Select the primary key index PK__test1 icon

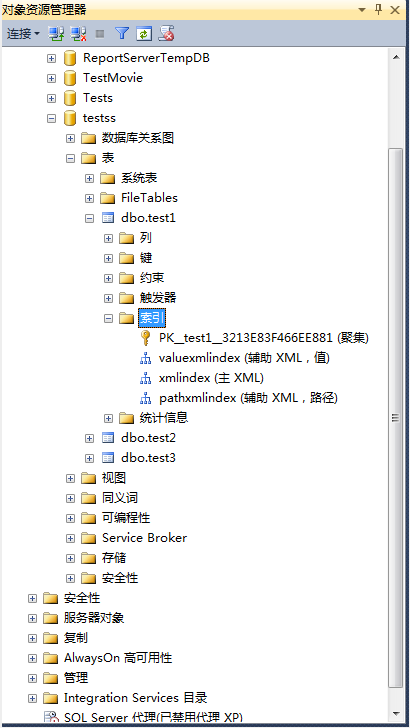tap(145, 338)
